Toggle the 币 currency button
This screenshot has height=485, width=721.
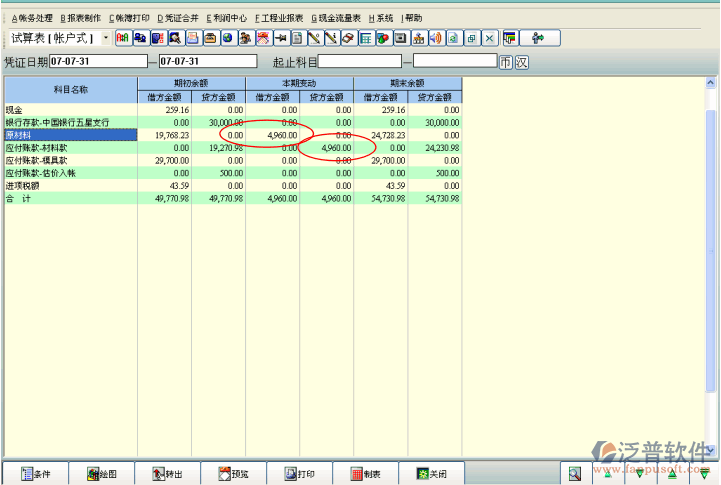(505, 62)
